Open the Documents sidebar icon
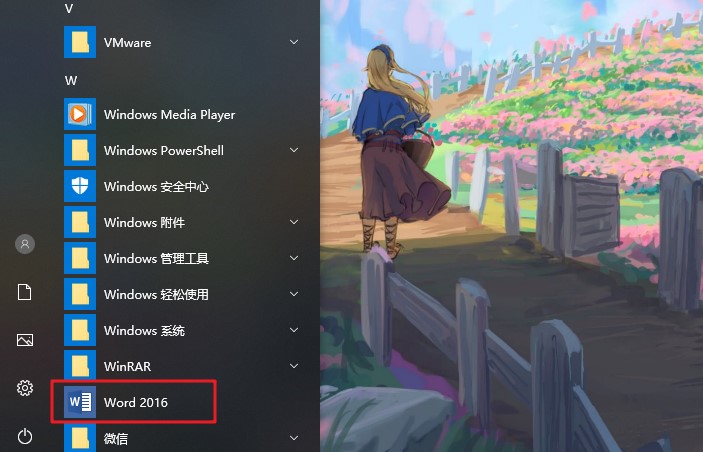 [25, 292]
